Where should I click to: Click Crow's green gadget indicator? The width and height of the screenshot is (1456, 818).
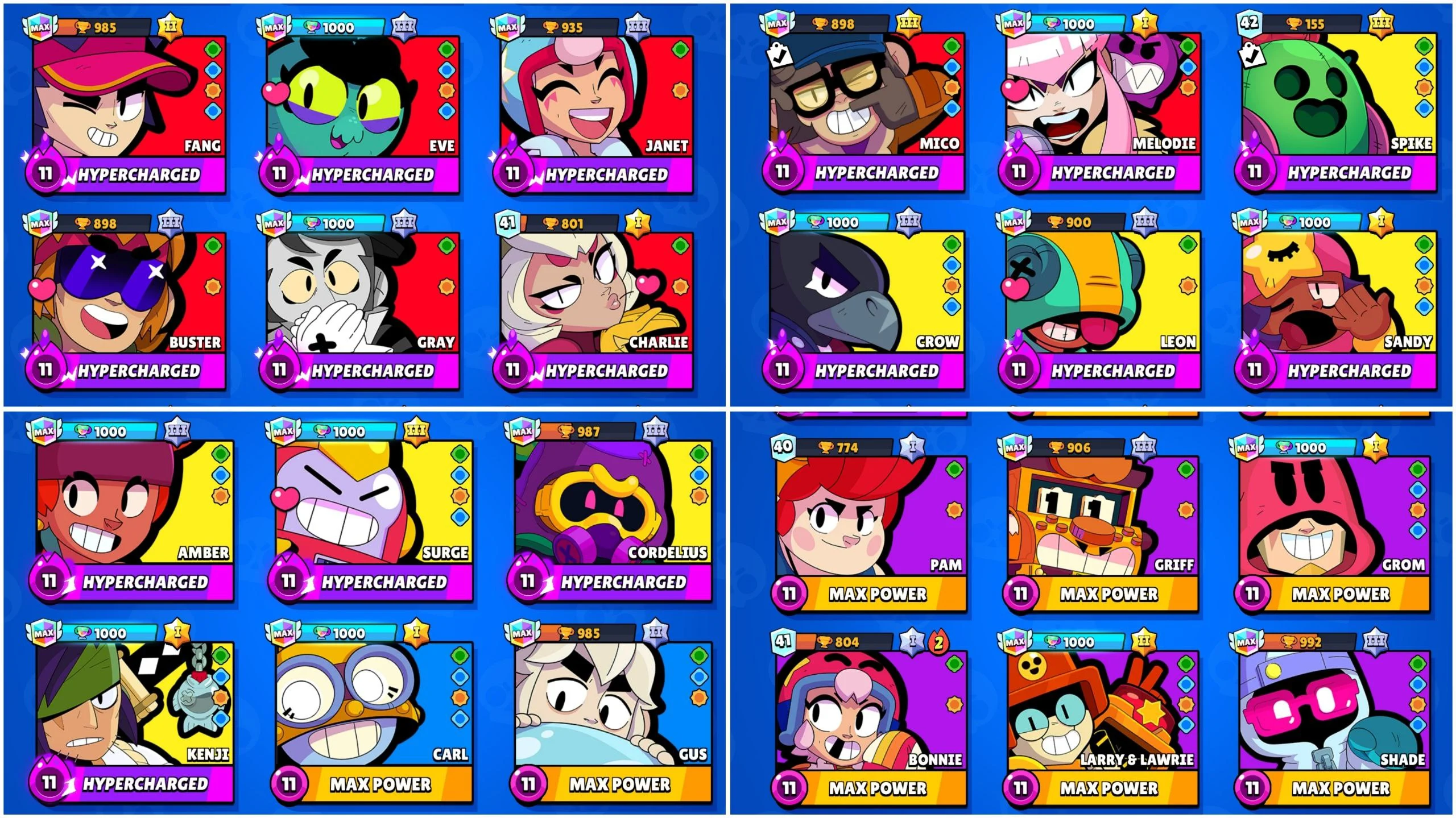(952, 244)
